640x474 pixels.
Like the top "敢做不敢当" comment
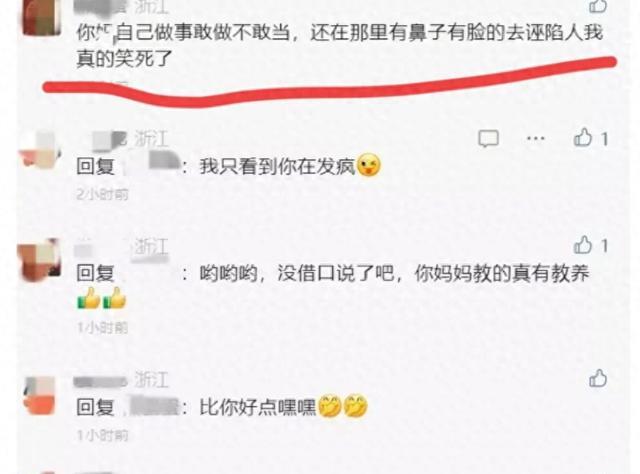(598, 6)
